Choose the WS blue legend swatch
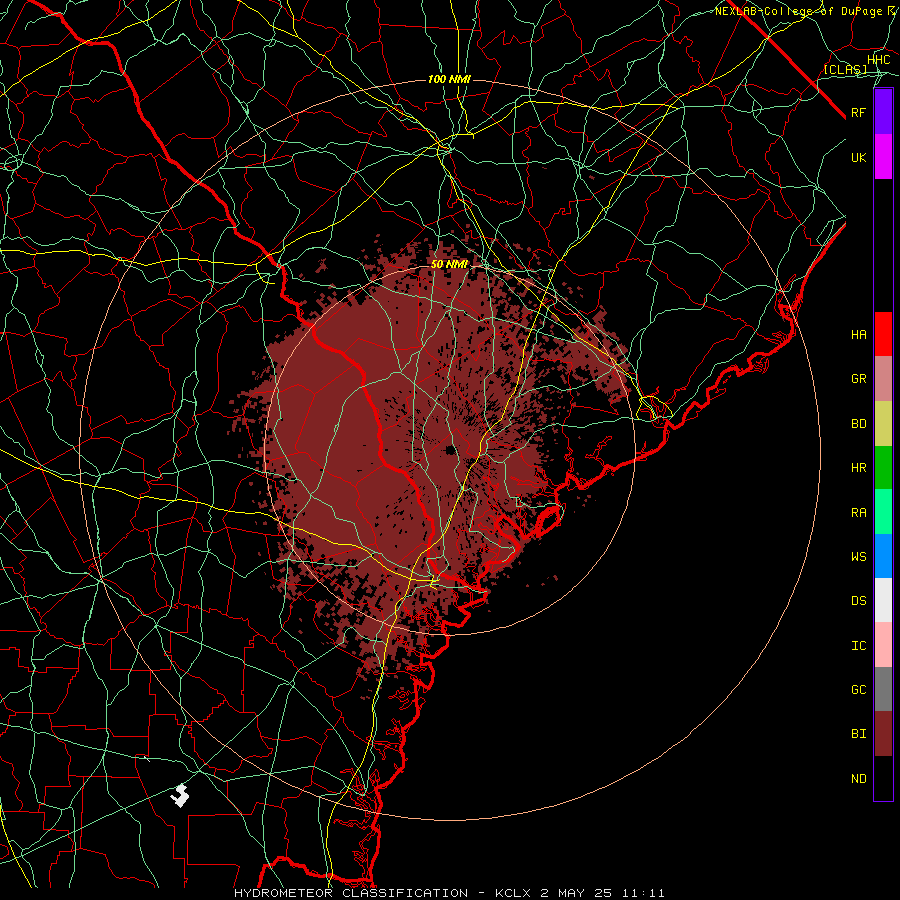Image resolution: width=900 pixels, height=900 pixels. (x=883, y=556)
